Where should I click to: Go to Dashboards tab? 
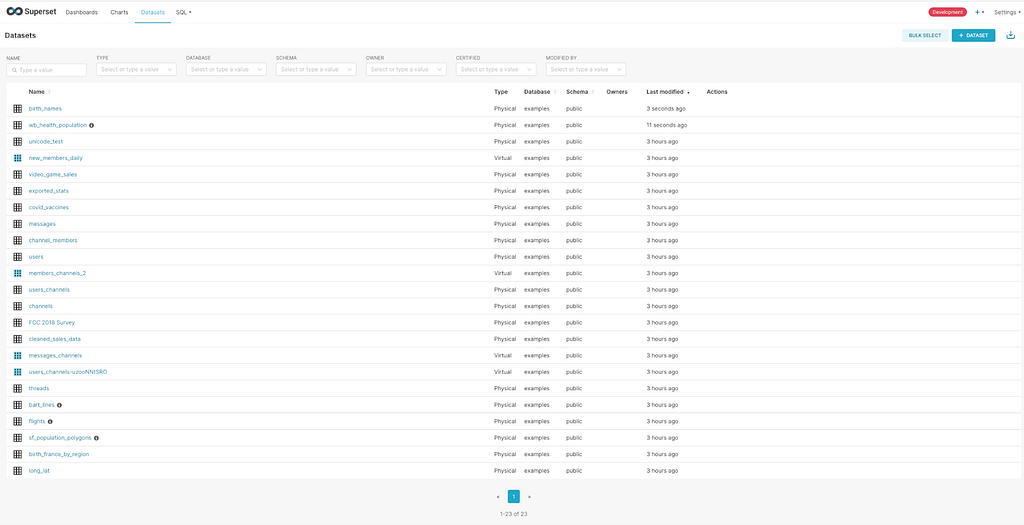82,12
